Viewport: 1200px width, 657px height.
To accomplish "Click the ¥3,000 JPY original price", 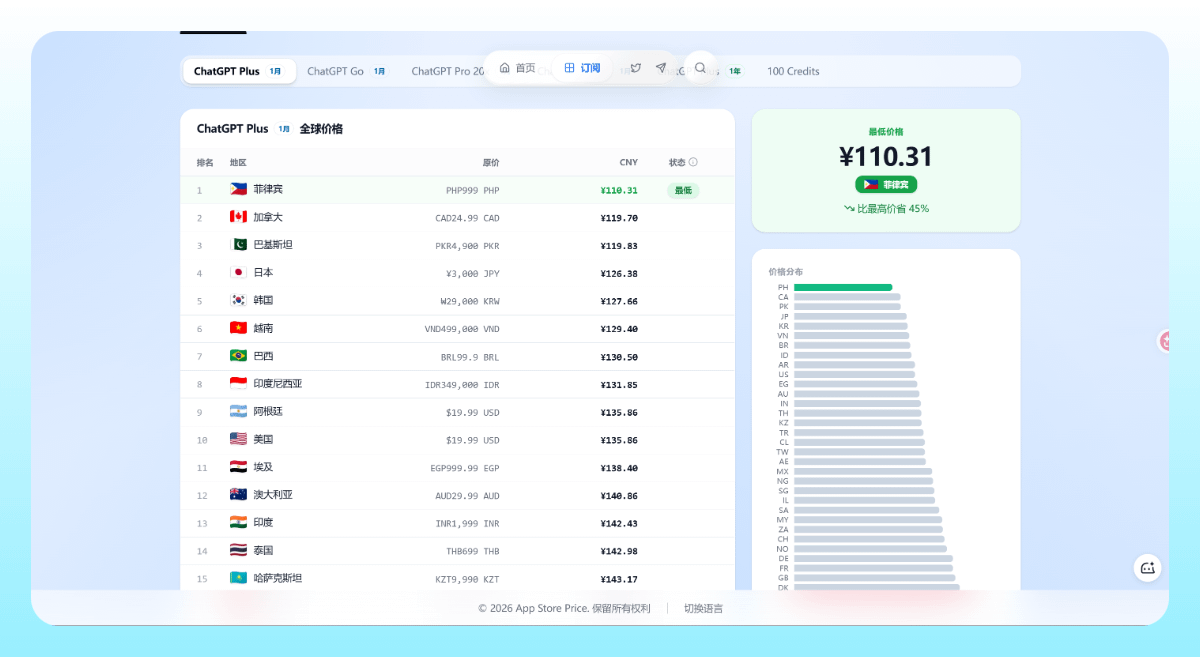I will coord(472,273).
